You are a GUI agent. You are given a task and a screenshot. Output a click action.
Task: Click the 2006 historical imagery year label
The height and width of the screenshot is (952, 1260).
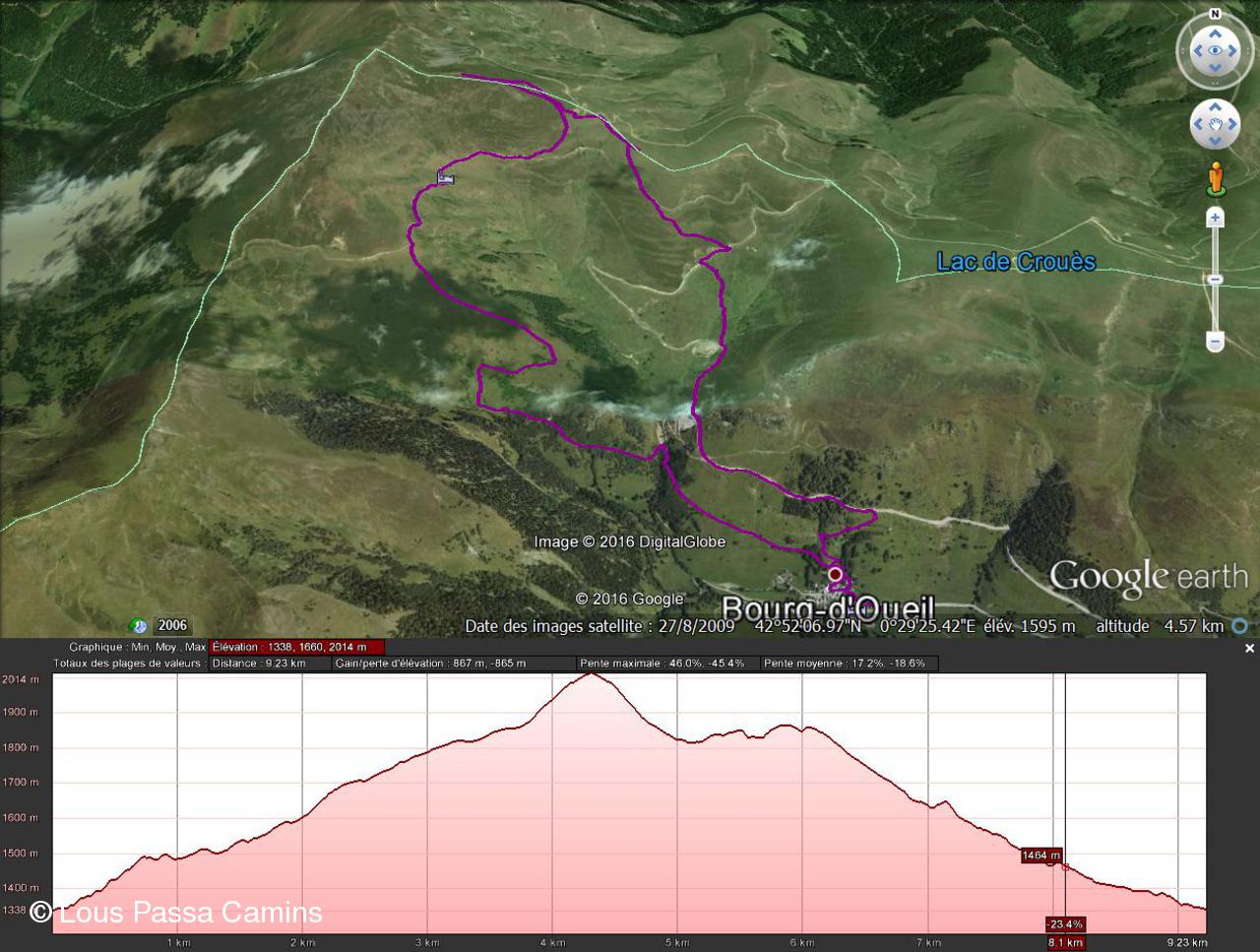(172, 626)
